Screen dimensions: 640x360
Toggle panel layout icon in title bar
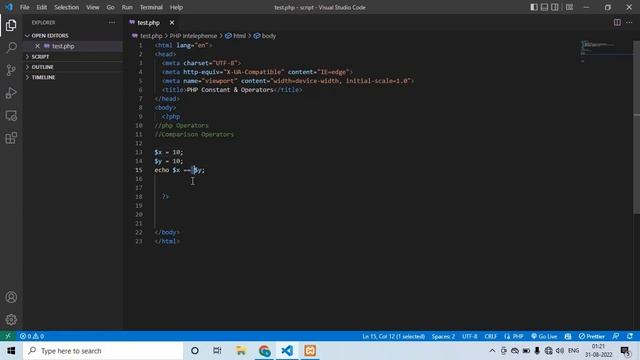(544, 7)
